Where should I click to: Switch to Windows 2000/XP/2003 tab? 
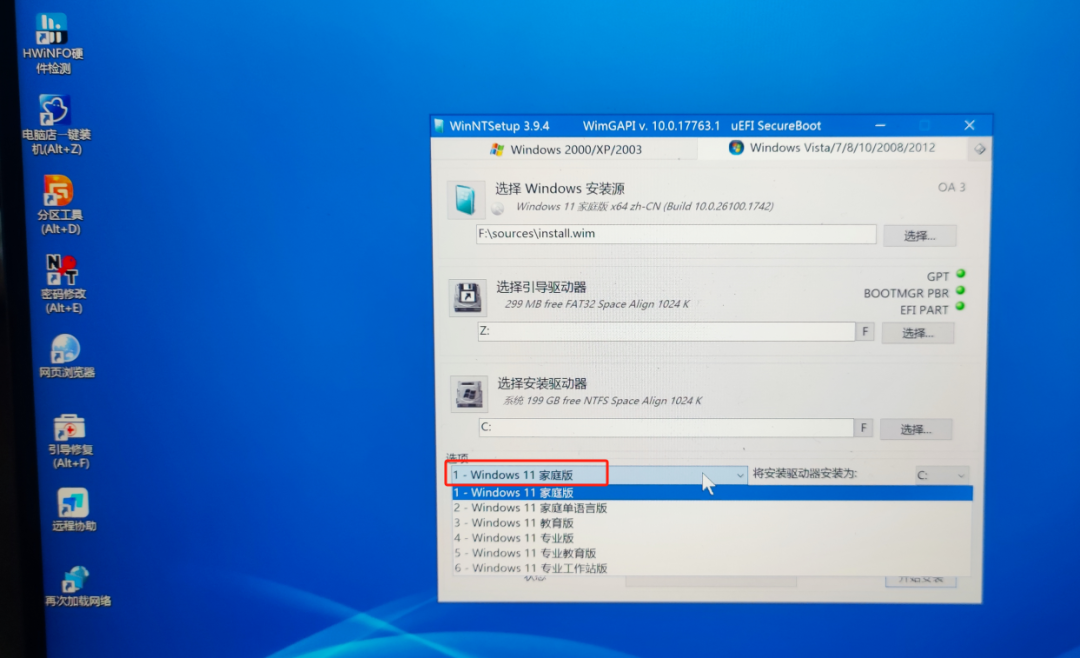click(x=565, y=149)
